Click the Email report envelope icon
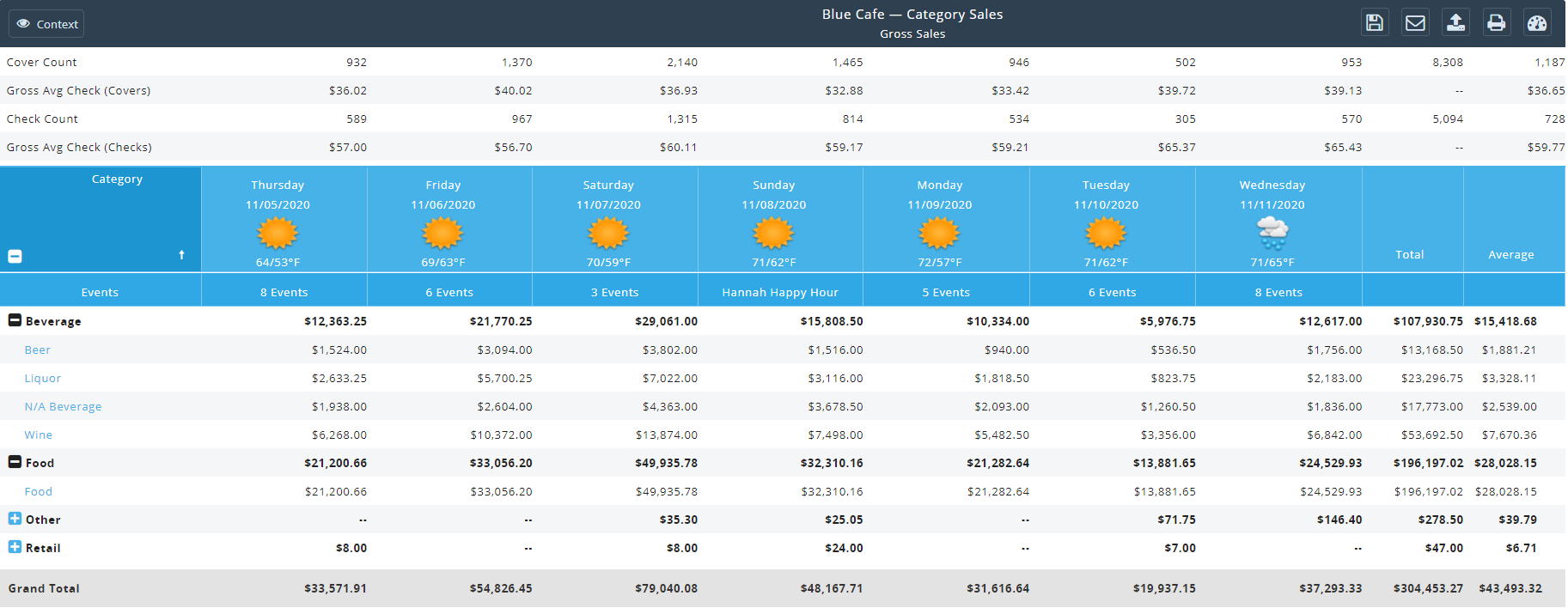 point(1415,23)
